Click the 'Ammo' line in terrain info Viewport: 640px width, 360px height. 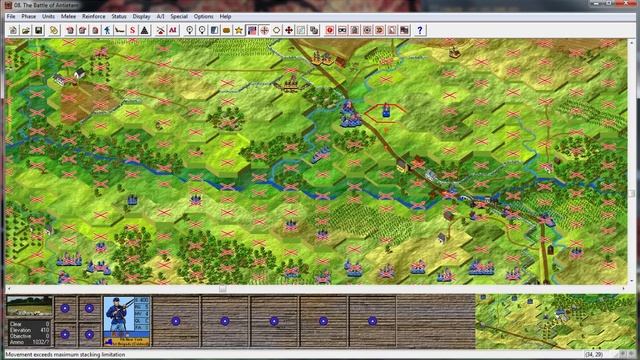[x=29, y=342]
